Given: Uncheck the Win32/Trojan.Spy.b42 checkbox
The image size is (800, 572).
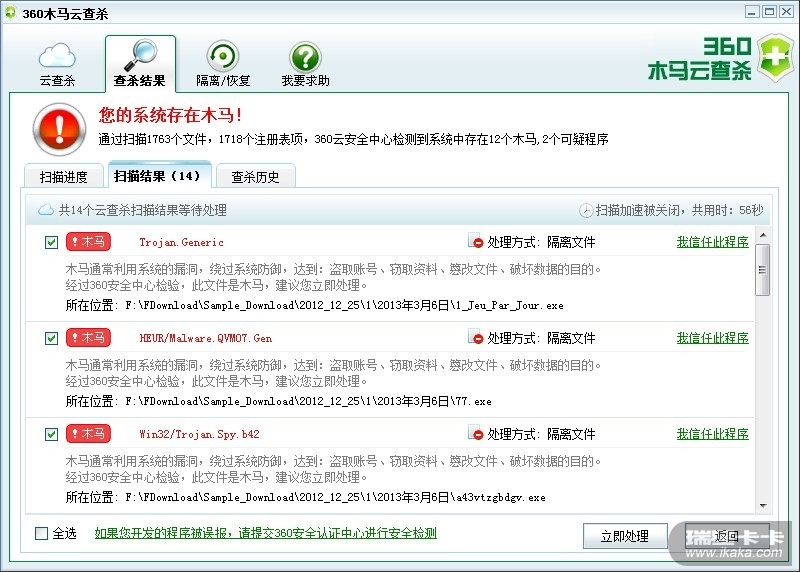Looking at the screenshot, I should point(52,434).
